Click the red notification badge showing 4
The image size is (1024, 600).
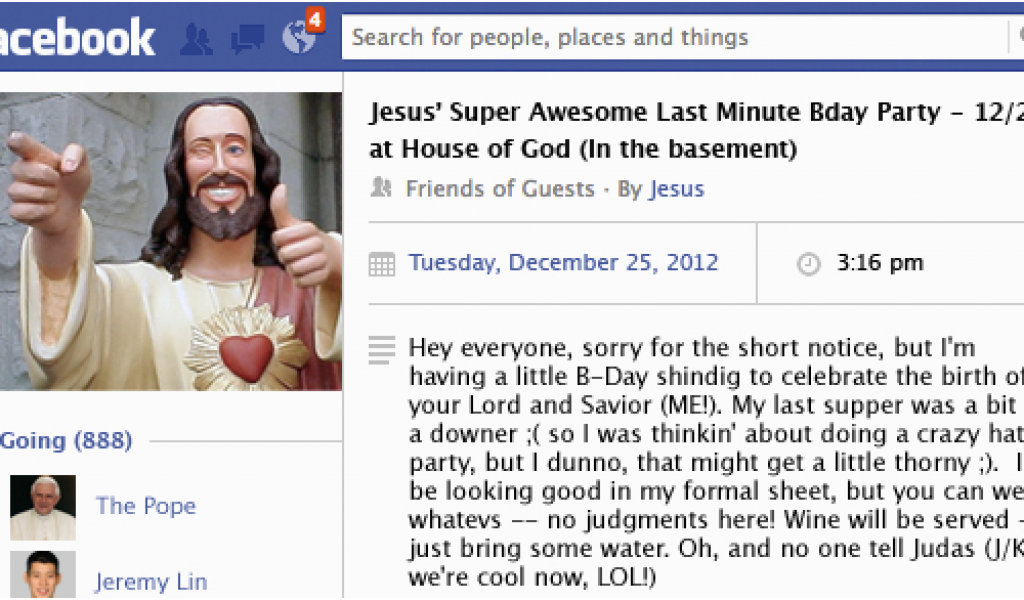(315, 20)
